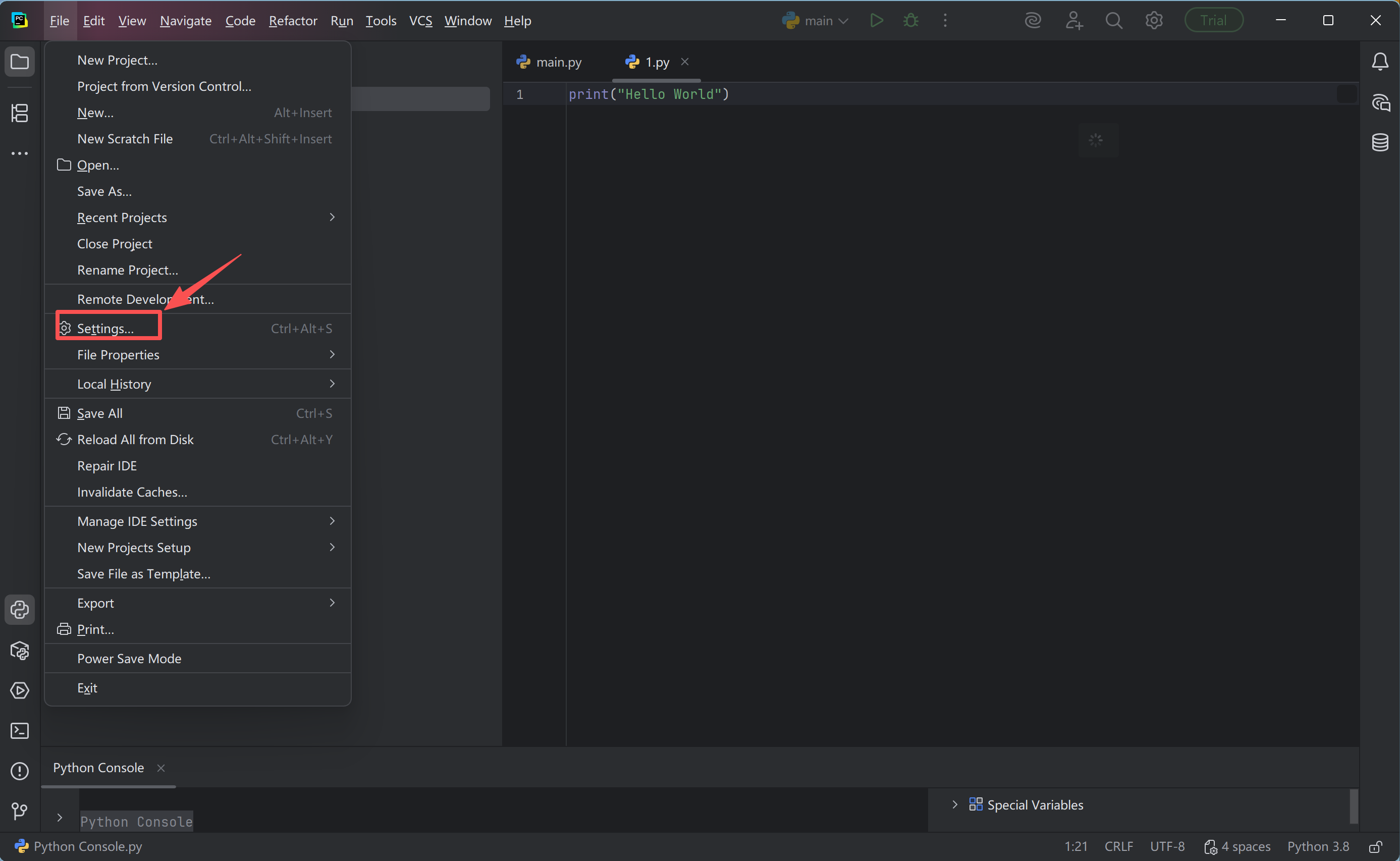
Task: Open the Services tool window icon
Action: (20, 690)
